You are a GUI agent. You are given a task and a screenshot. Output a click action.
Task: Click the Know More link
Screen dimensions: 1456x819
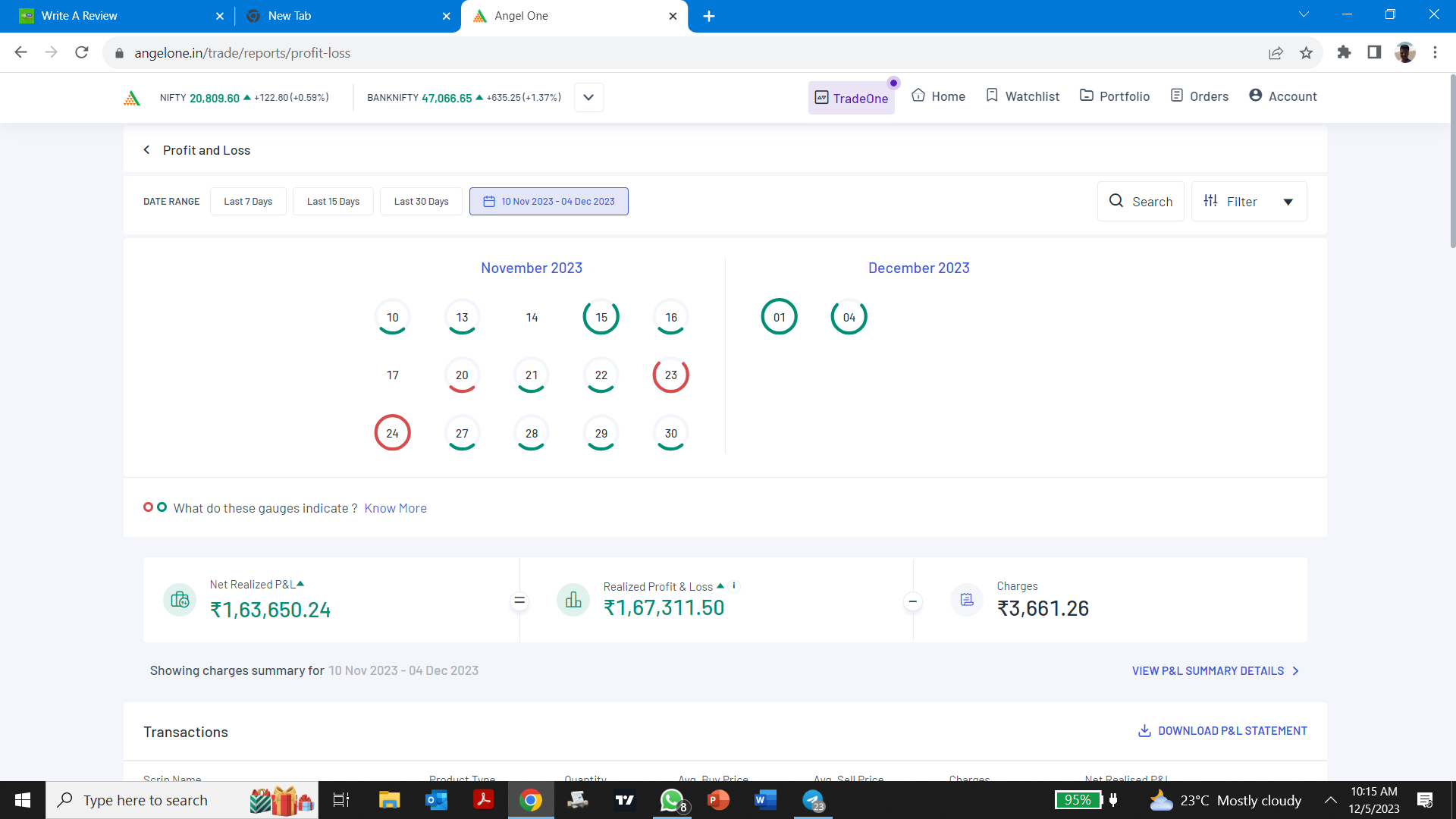[x=395, y=508]
